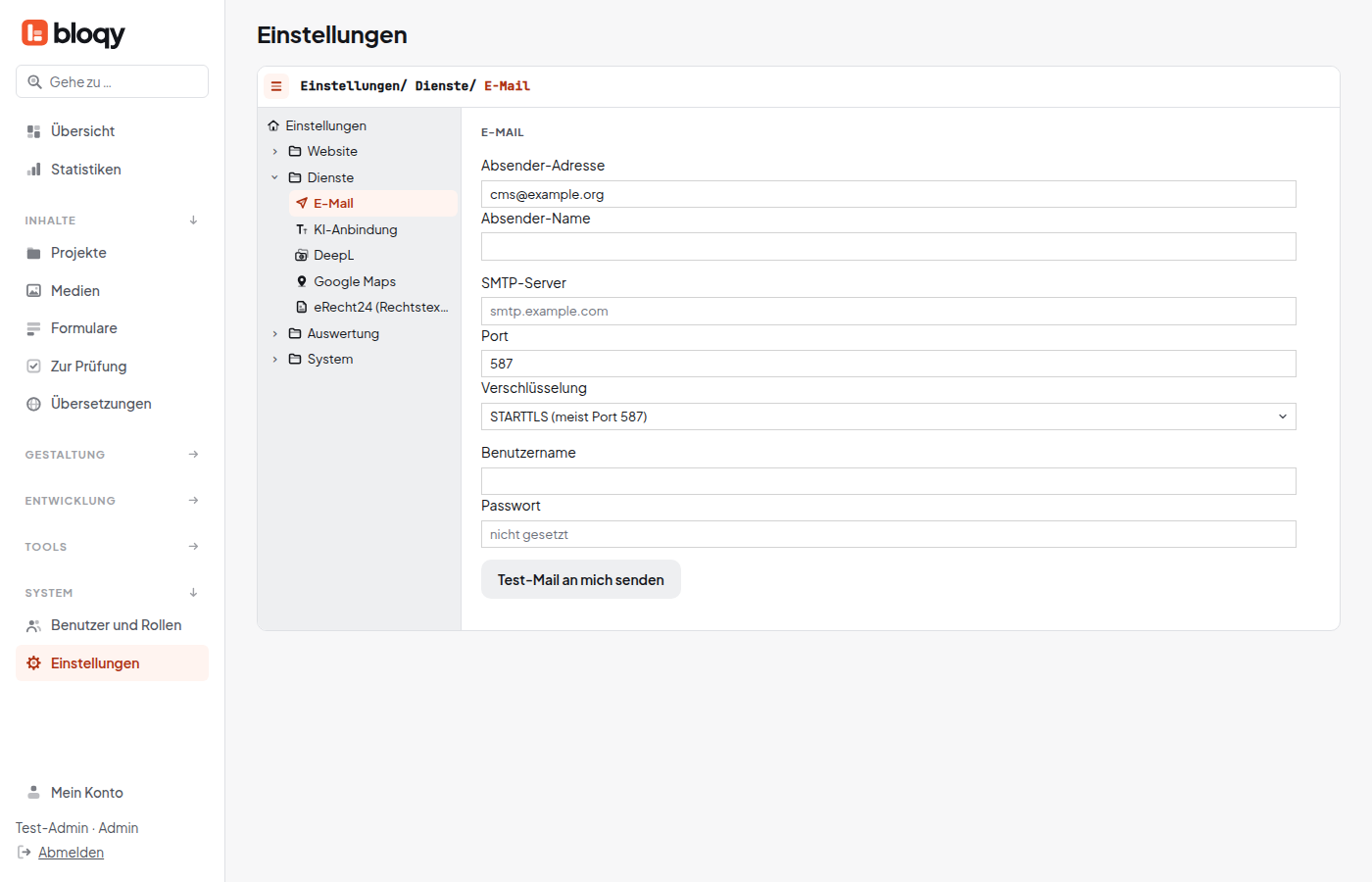Viewport: 1372px width, 882px height.
Task: Focus the SMTP-Server input field
Action: point(889,311)
